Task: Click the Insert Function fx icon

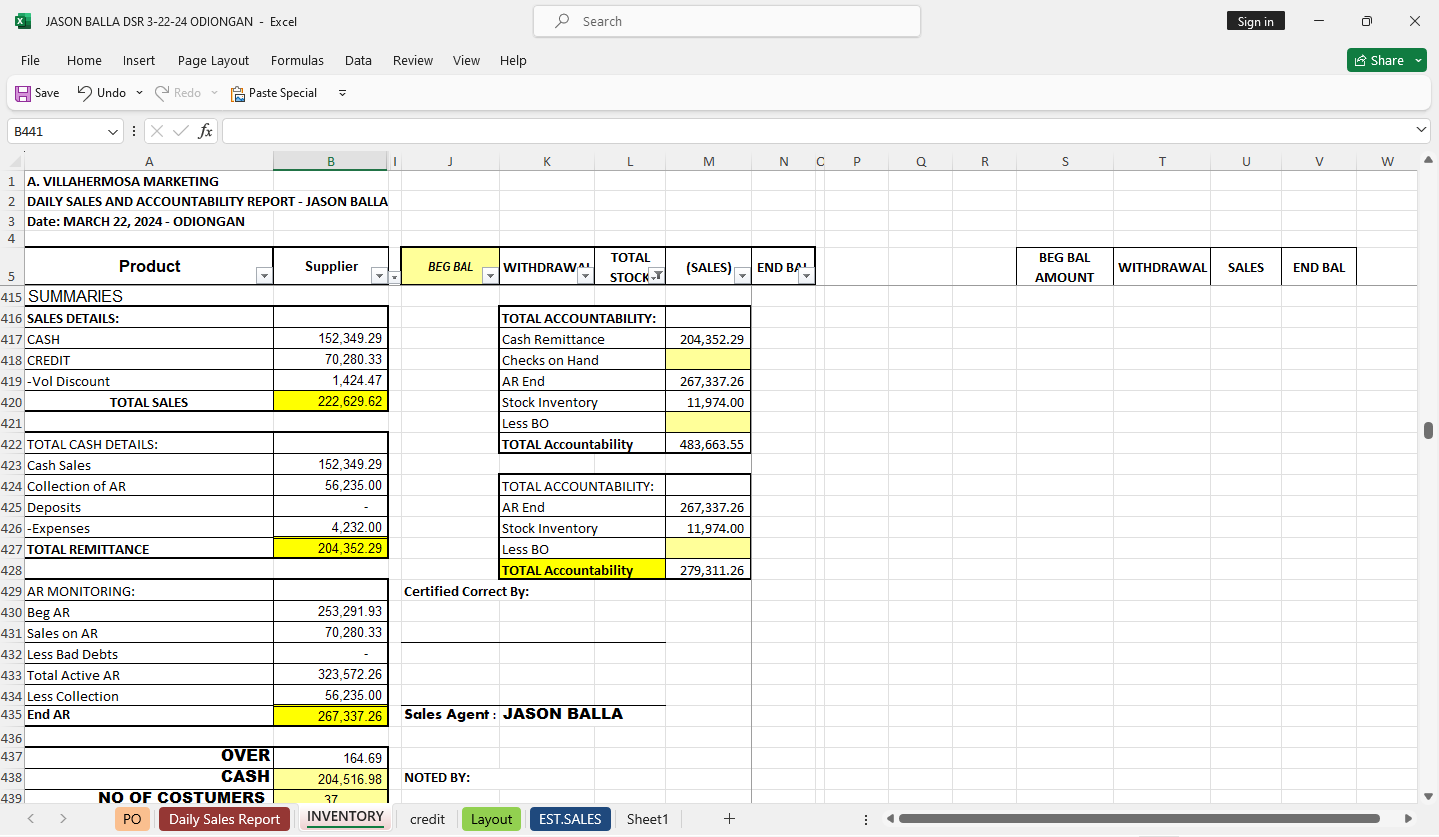Action: pos(205,131)
